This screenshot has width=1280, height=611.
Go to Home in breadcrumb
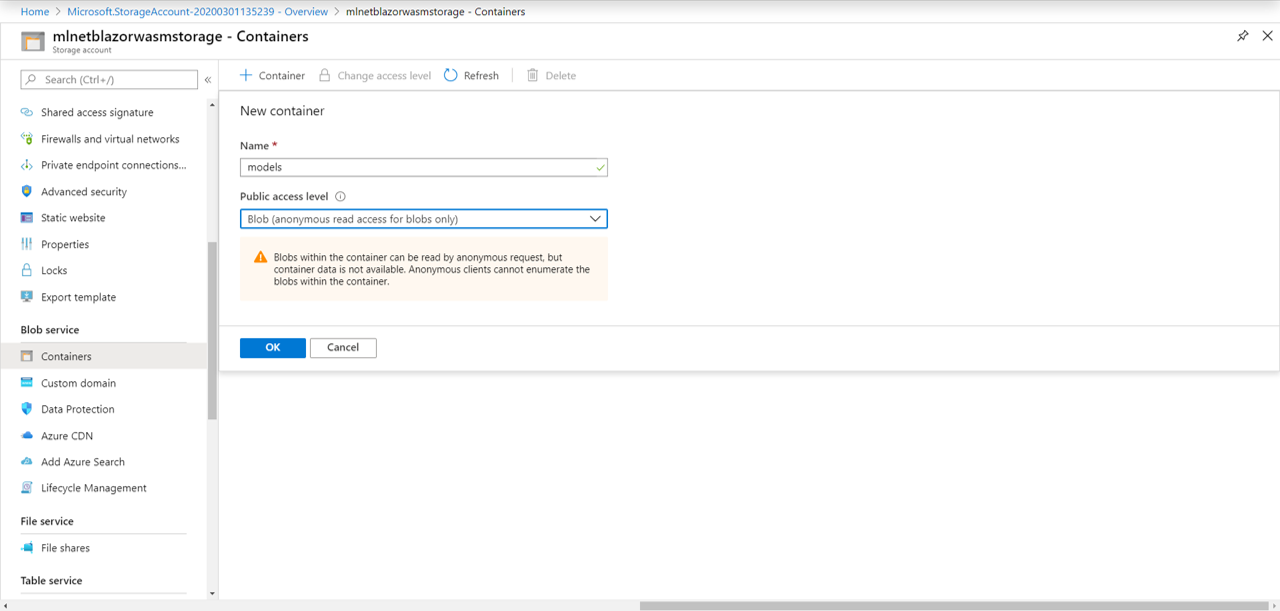pos(35,12)
